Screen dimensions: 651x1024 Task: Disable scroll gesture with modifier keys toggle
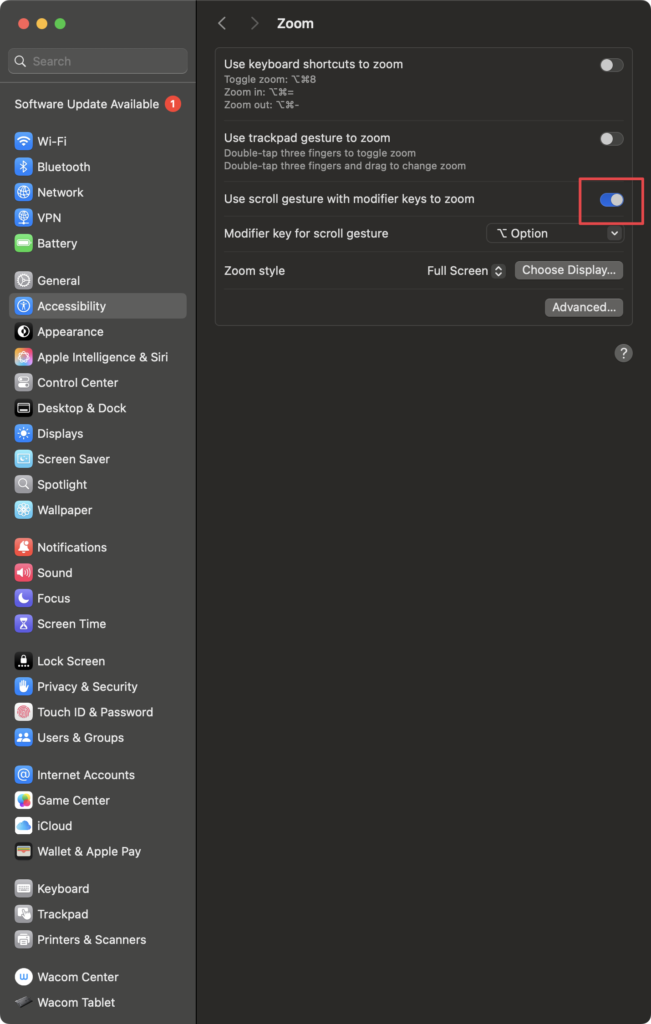coord(611,200)
